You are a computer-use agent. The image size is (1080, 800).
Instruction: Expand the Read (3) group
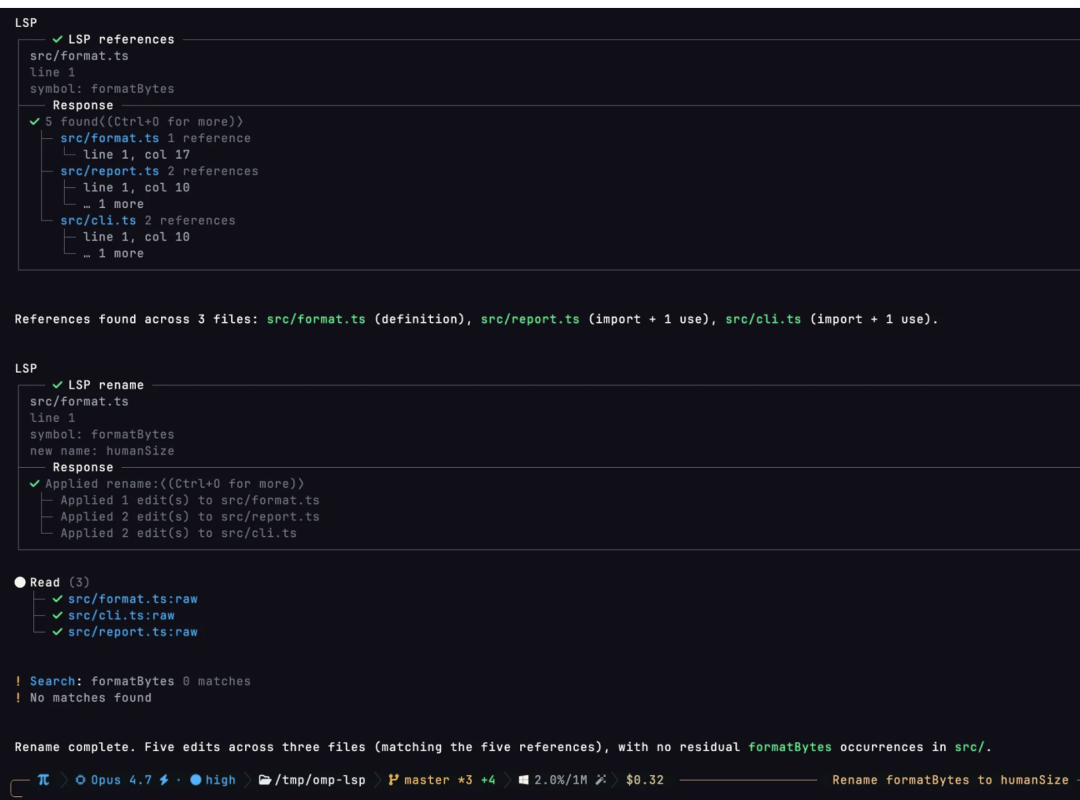tap(59, 582)
